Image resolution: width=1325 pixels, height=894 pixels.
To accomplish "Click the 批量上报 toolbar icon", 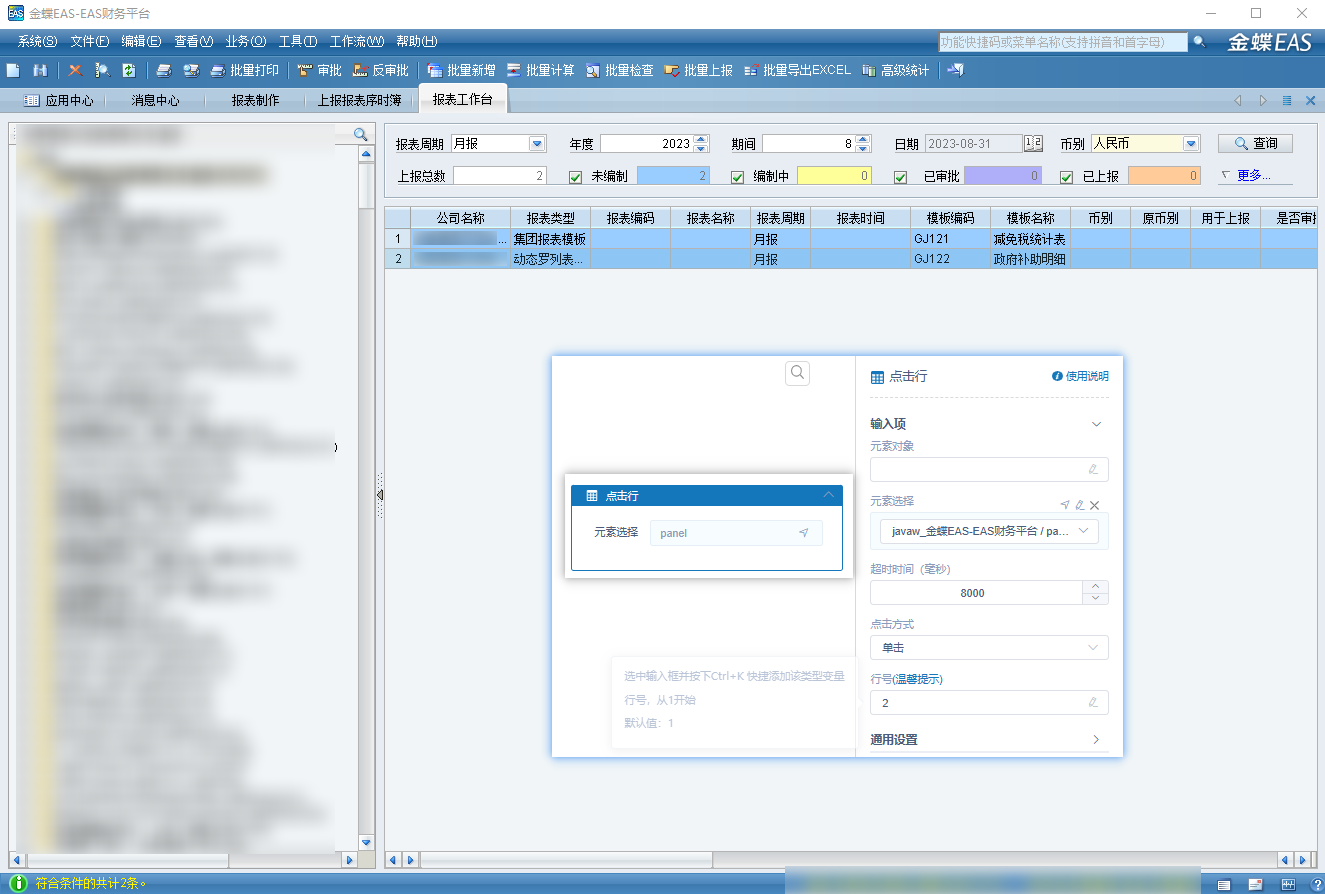I will (x=672, y=71).
